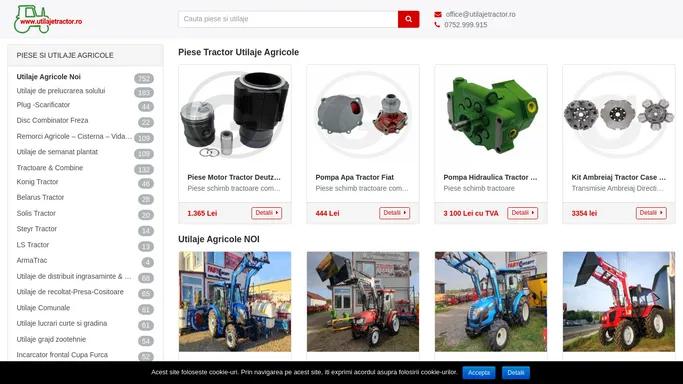Select ArmaTrac in sidebar
Screen dimensions: 683x384
tap(32, 260)
